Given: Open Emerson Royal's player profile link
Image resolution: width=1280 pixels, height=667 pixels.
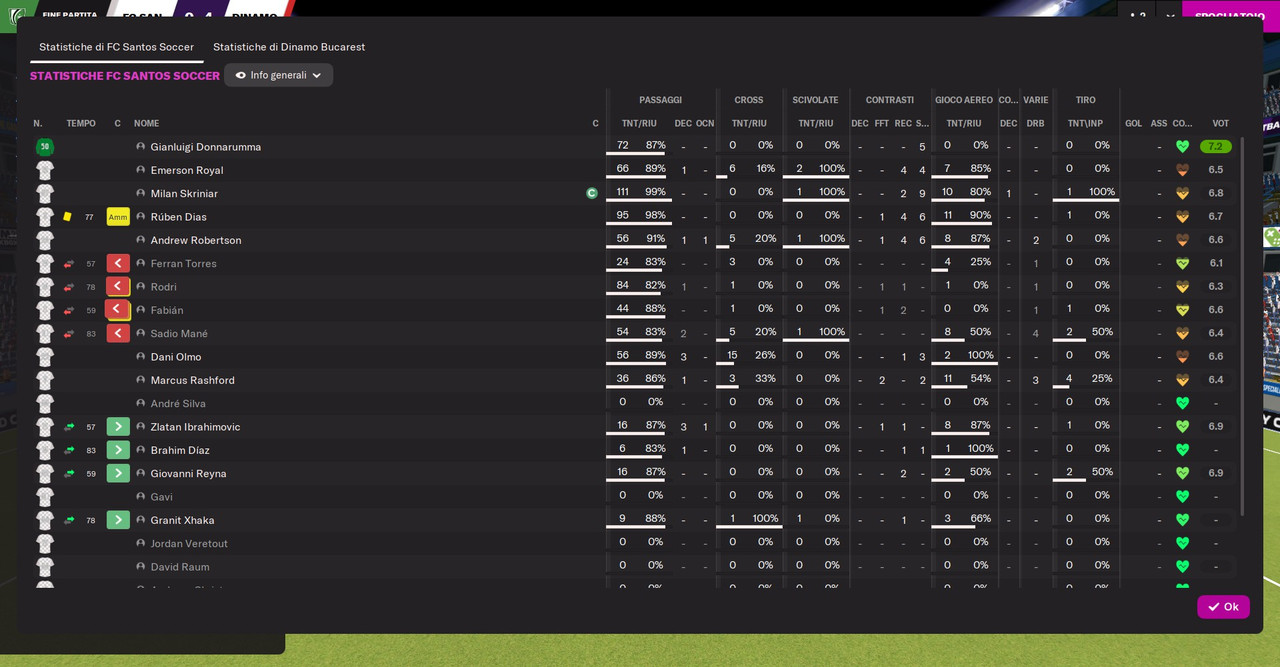Looking at the screenshot, I should click(x=187, y=170).
